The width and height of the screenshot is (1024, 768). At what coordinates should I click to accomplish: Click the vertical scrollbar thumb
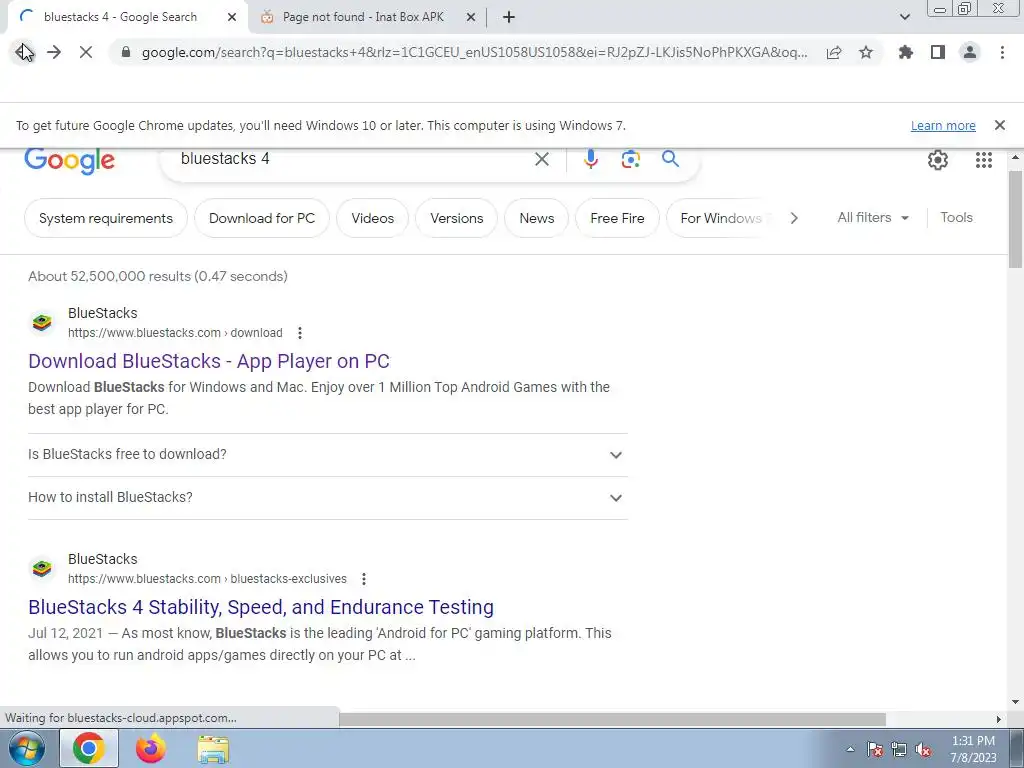point(1015,219)
